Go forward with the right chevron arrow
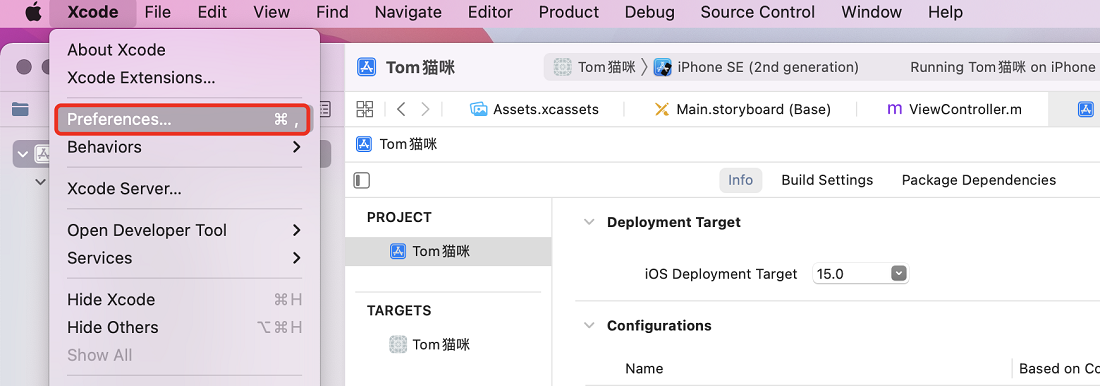The width and height of the screenshot is (1100, 386). [x=425, y=109]
